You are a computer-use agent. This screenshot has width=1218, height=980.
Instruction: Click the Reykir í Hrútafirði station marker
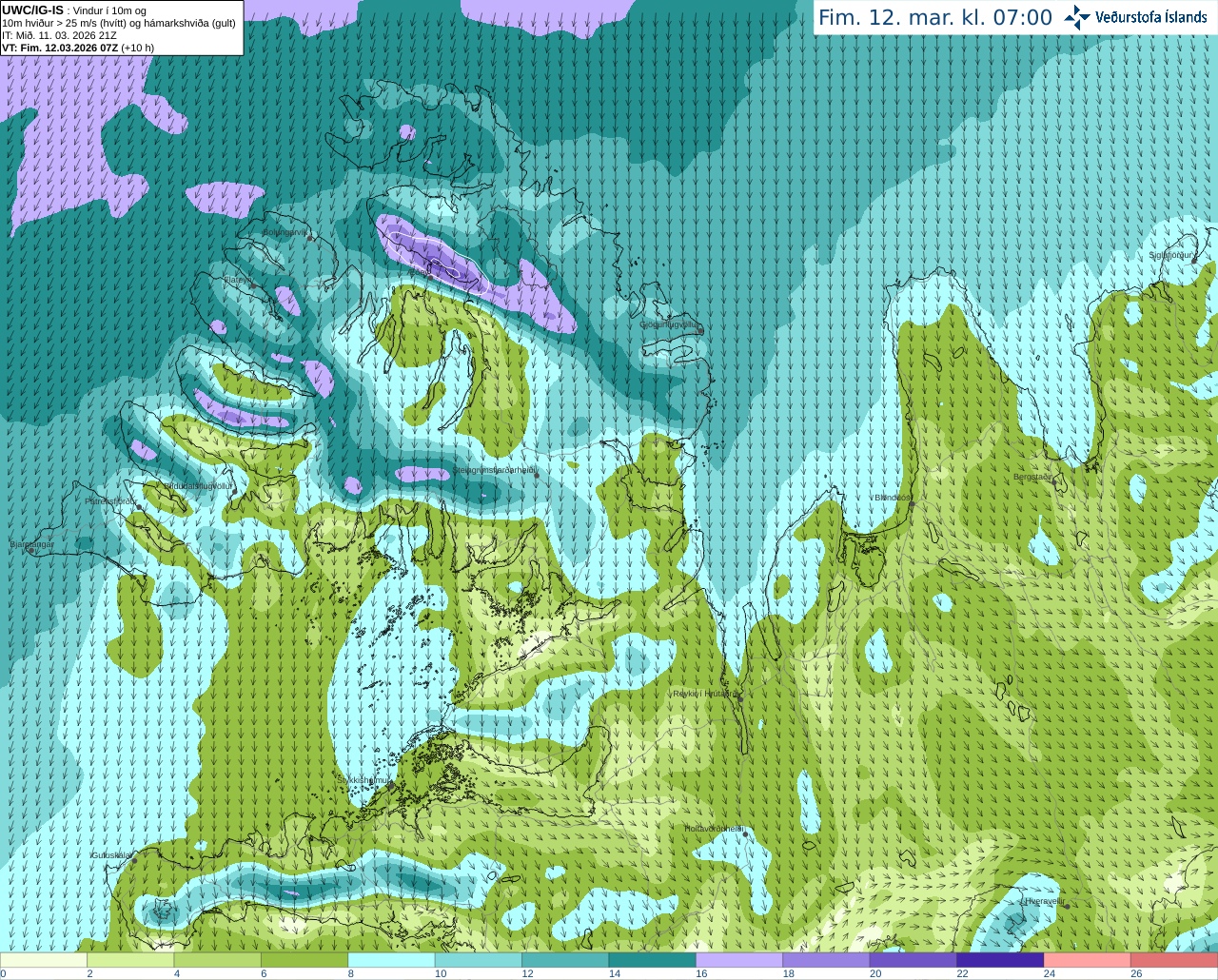pyautogui.click(x=739, y=698)
